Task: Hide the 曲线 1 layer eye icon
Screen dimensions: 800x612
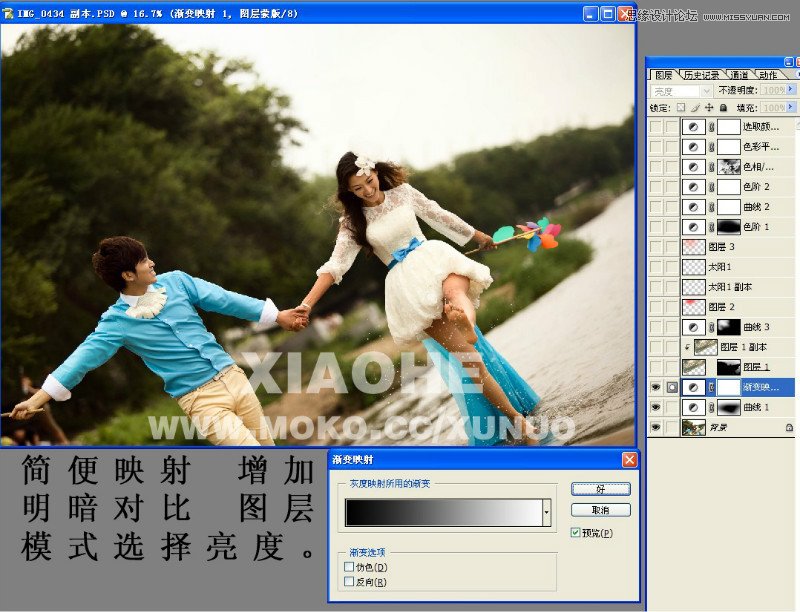Action: pos(656,407)
